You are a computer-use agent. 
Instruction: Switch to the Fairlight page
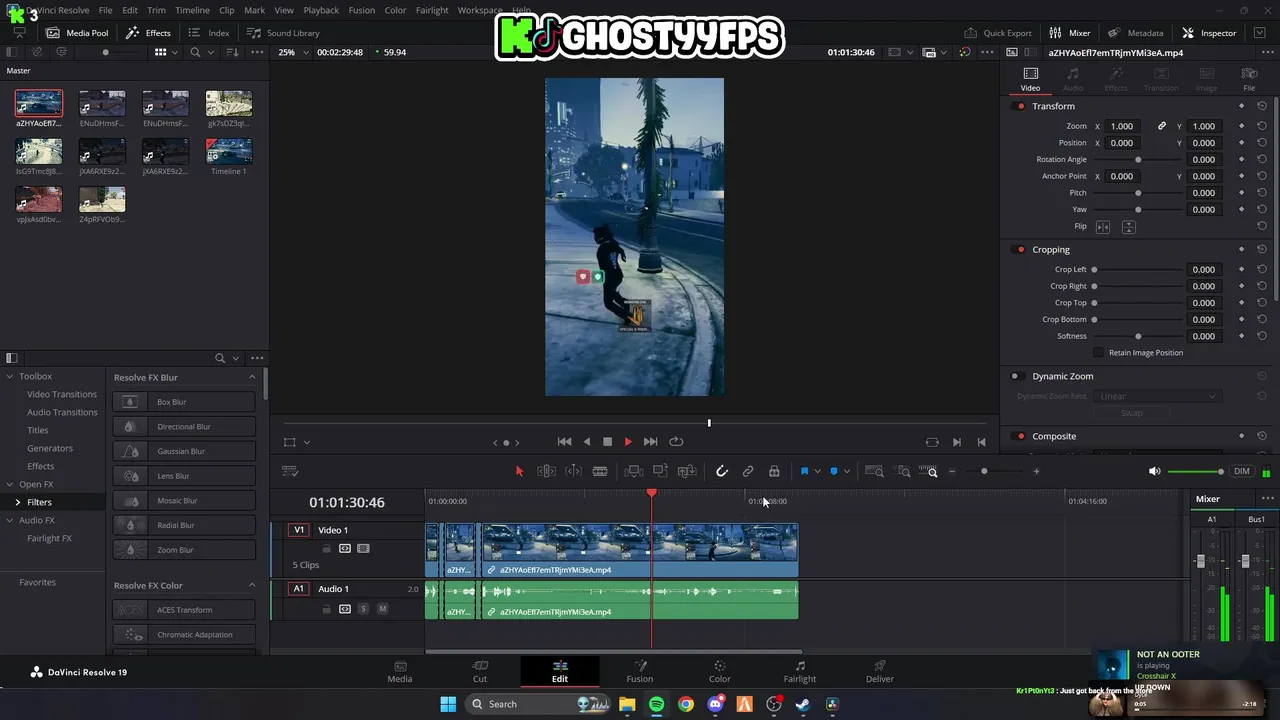[x=800, y=672]
